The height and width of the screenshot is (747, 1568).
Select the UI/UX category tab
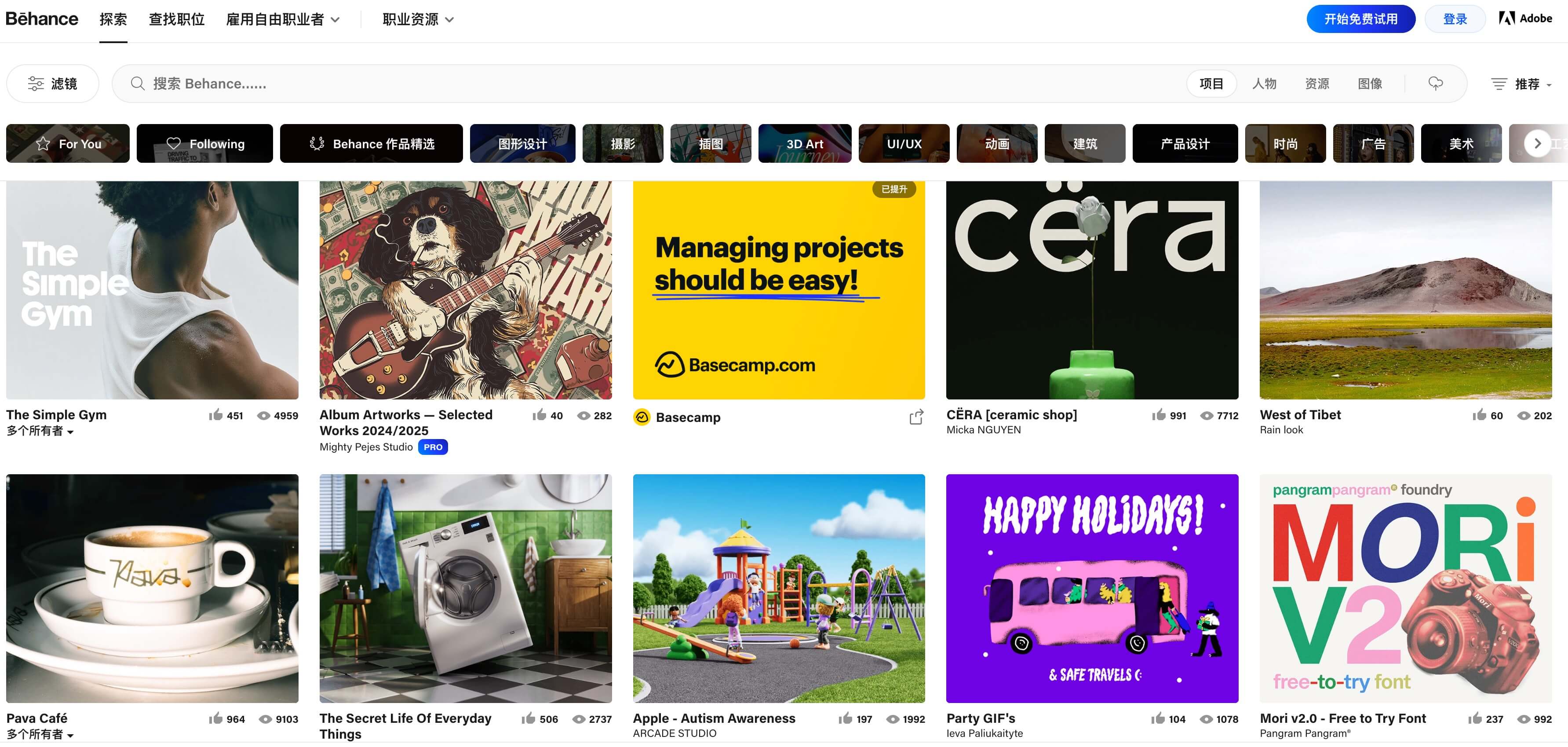(x=903, y=144)
